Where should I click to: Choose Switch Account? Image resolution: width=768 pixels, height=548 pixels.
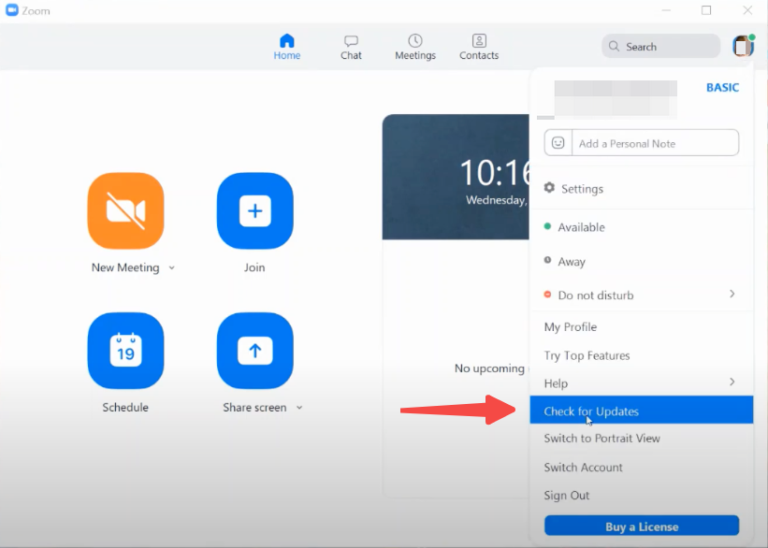coord(642,467)
